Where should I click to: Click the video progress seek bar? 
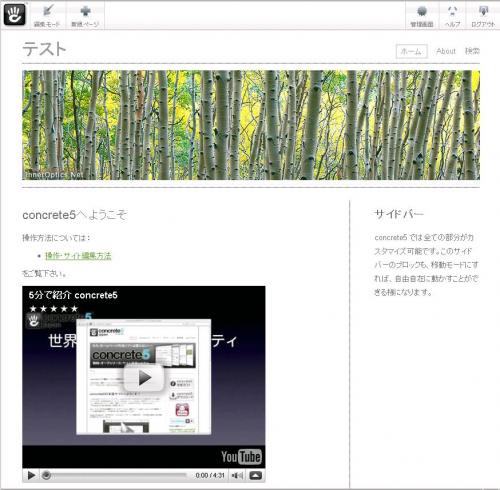tap(115, 475)
